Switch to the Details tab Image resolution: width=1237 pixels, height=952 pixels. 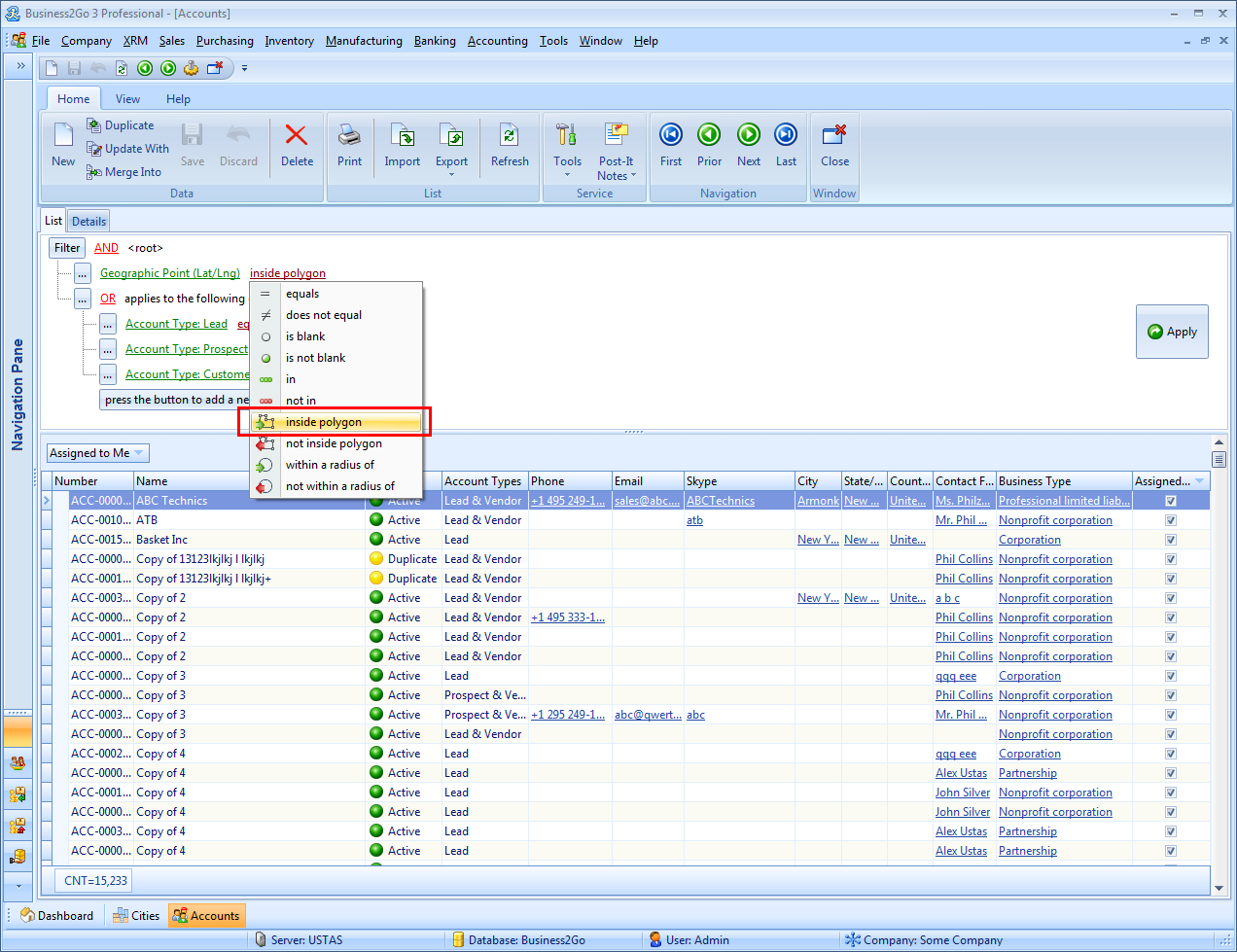click(88, 222)
